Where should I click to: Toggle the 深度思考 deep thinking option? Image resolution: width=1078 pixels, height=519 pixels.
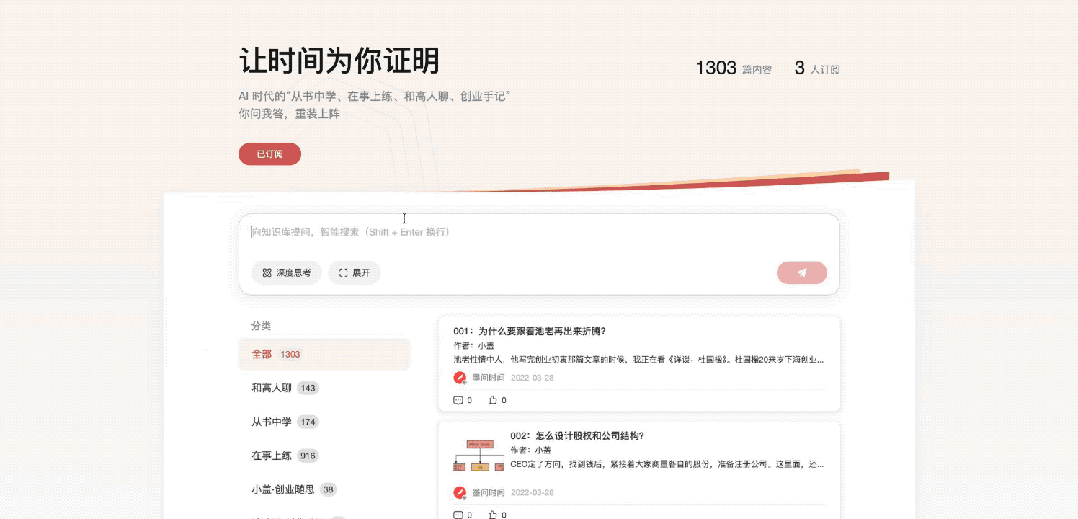287,273
